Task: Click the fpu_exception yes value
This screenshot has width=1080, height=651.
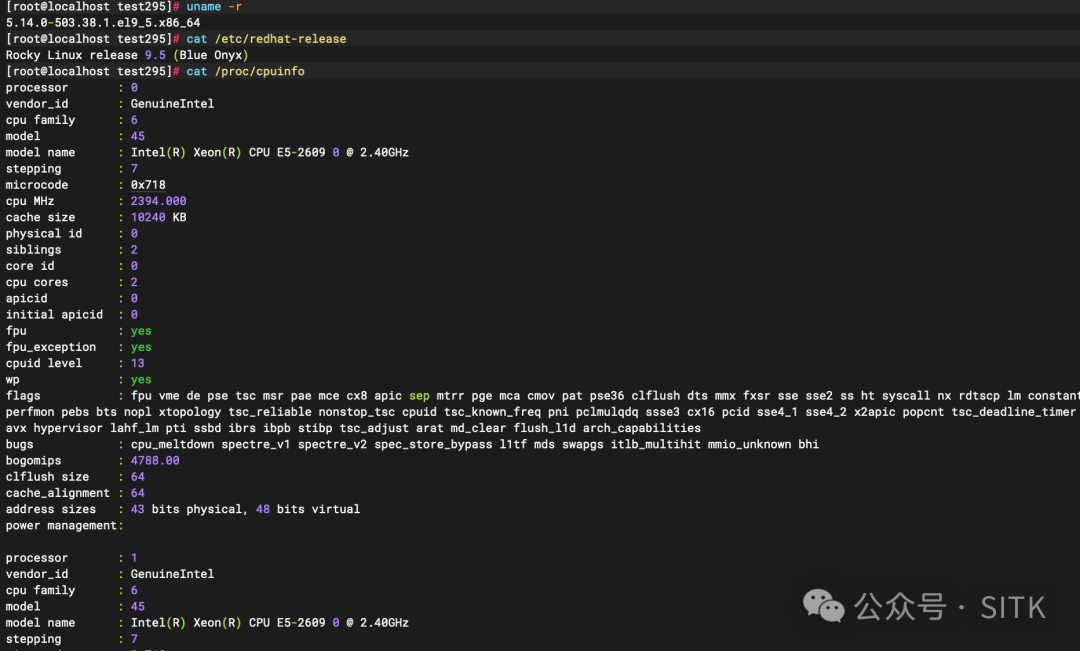Action: (x=141, y=347)
